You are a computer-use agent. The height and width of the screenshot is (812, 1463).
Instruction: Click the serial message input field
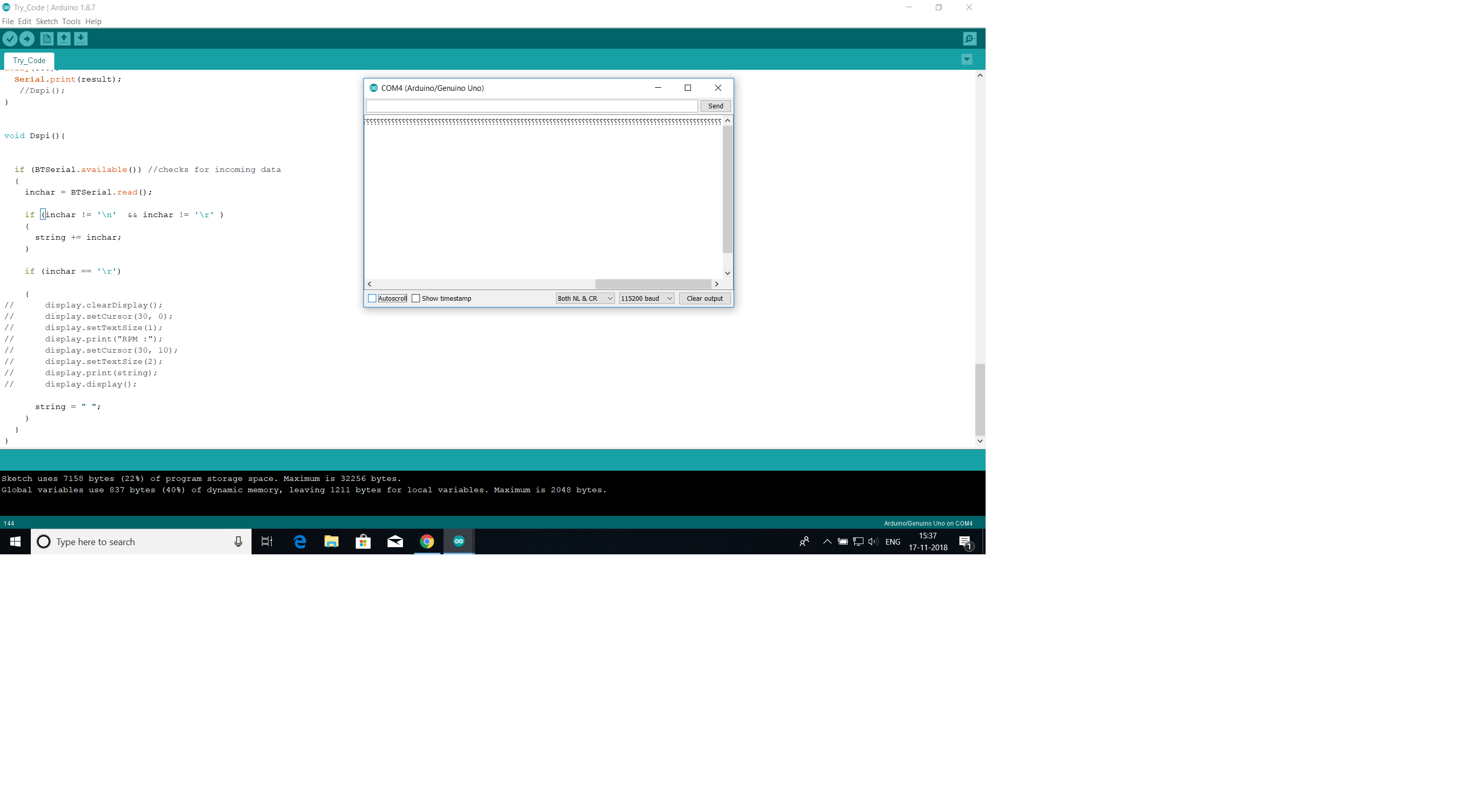pyautogui.click(x=532, y=106)
